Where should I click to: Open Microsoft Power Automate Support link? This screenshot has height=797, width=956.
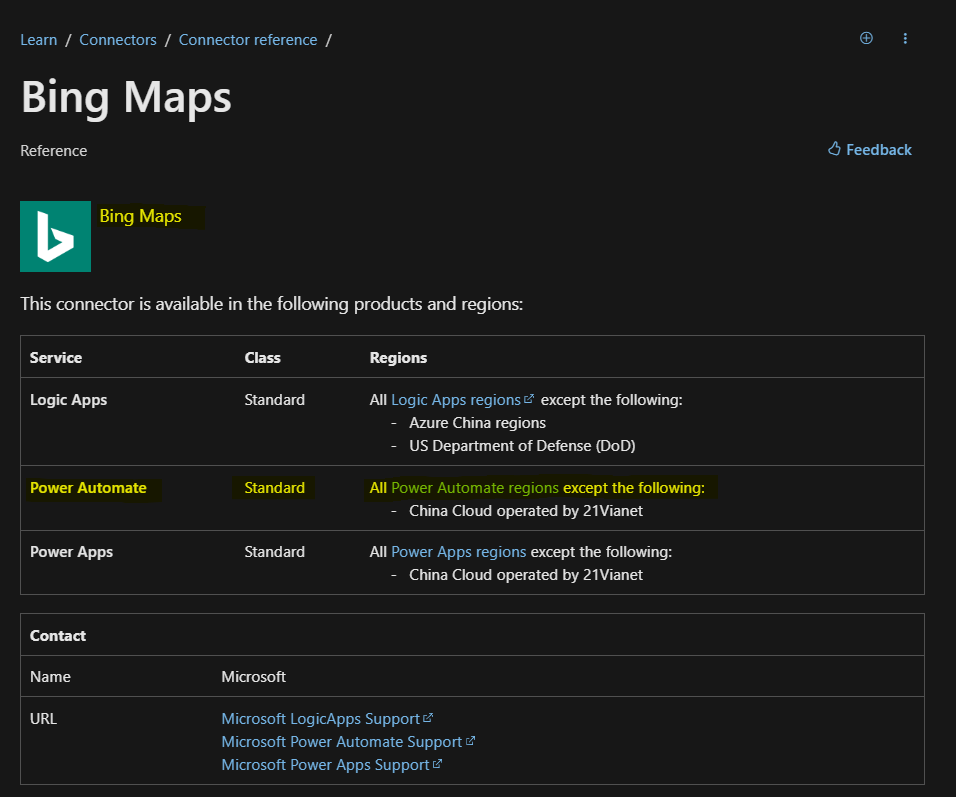(341, 742)
